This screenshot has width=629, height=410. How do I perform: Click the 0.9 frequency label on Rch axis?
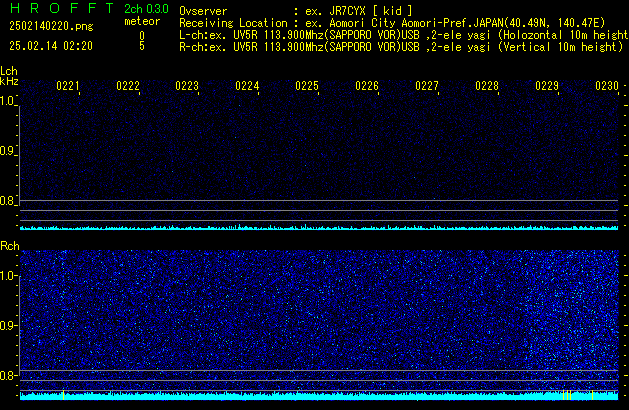coord(7,325)
